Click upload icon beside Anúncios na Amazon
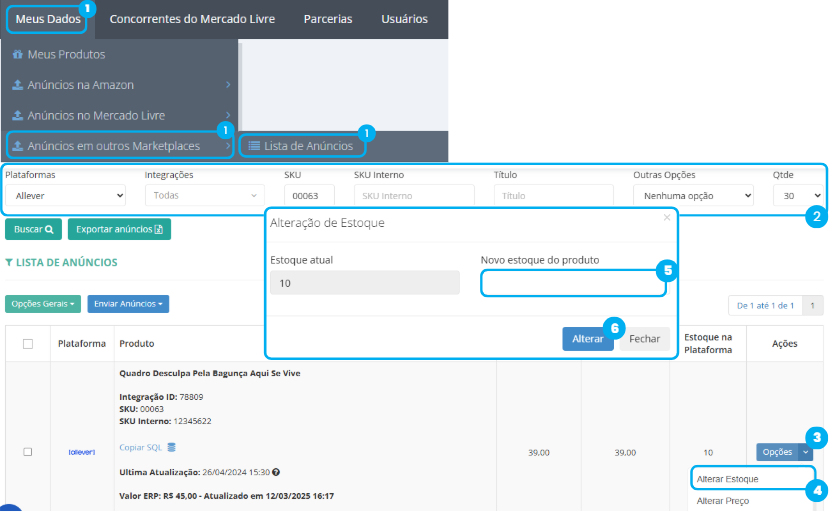Image resolution: width=836 pixels, height=512 pixels. (18, 85)
